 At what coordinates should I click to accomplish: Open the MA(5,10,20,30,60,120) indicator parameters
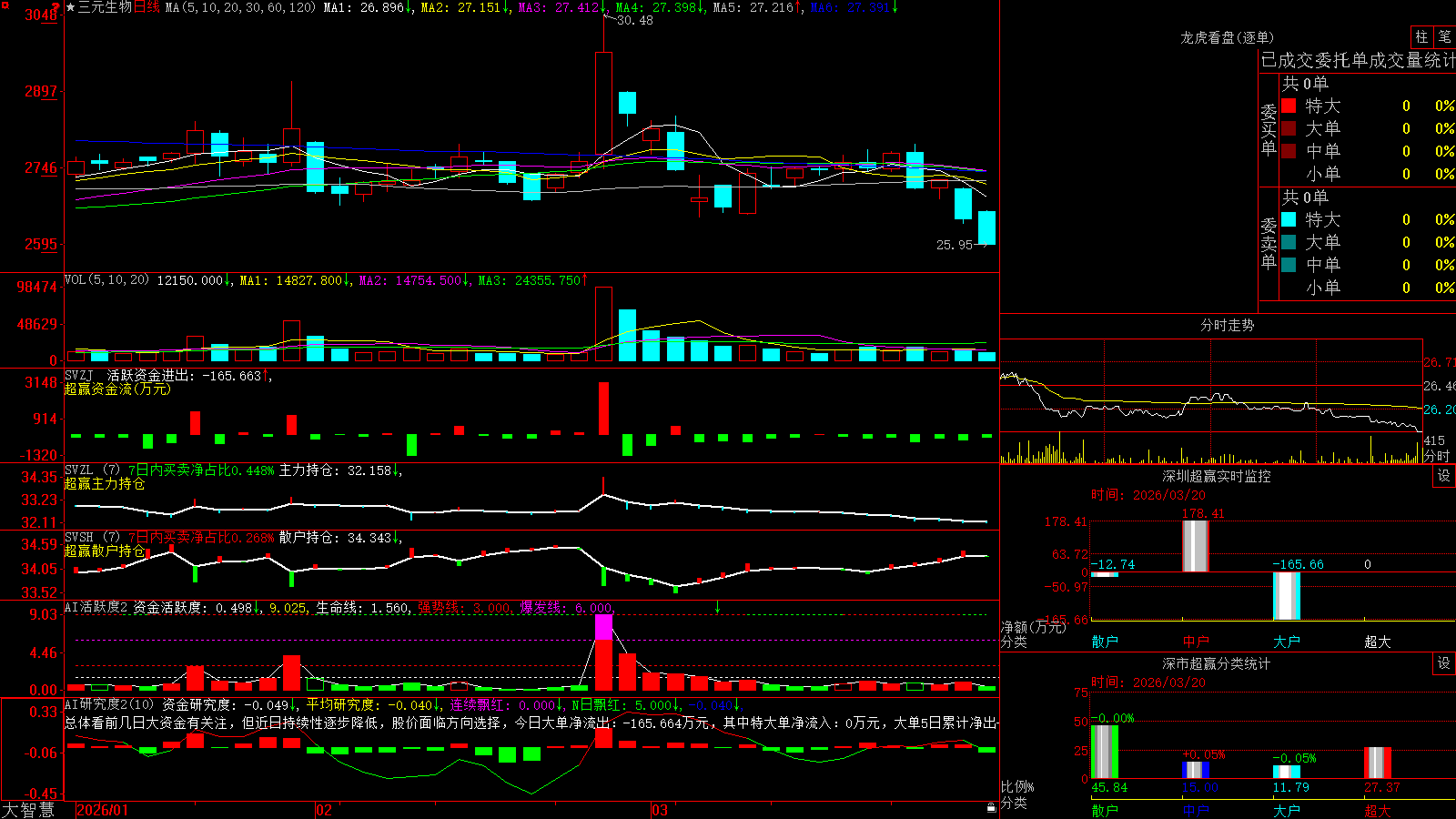point(240,7)
